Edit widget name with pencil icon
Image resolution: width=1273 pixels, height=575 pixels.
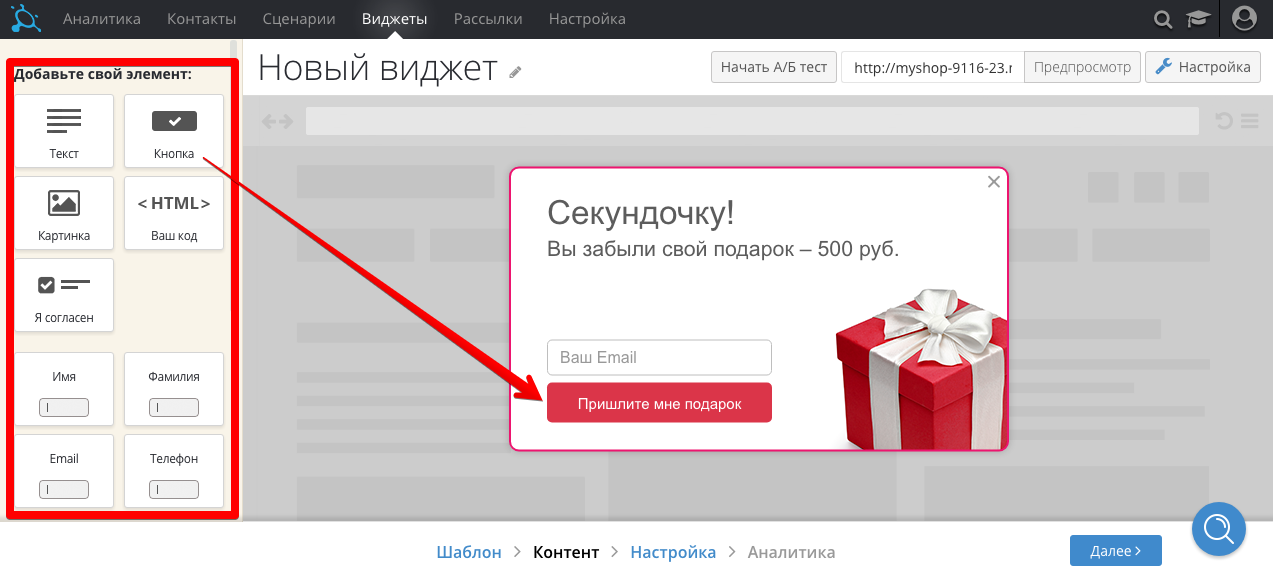click(515, 72)
